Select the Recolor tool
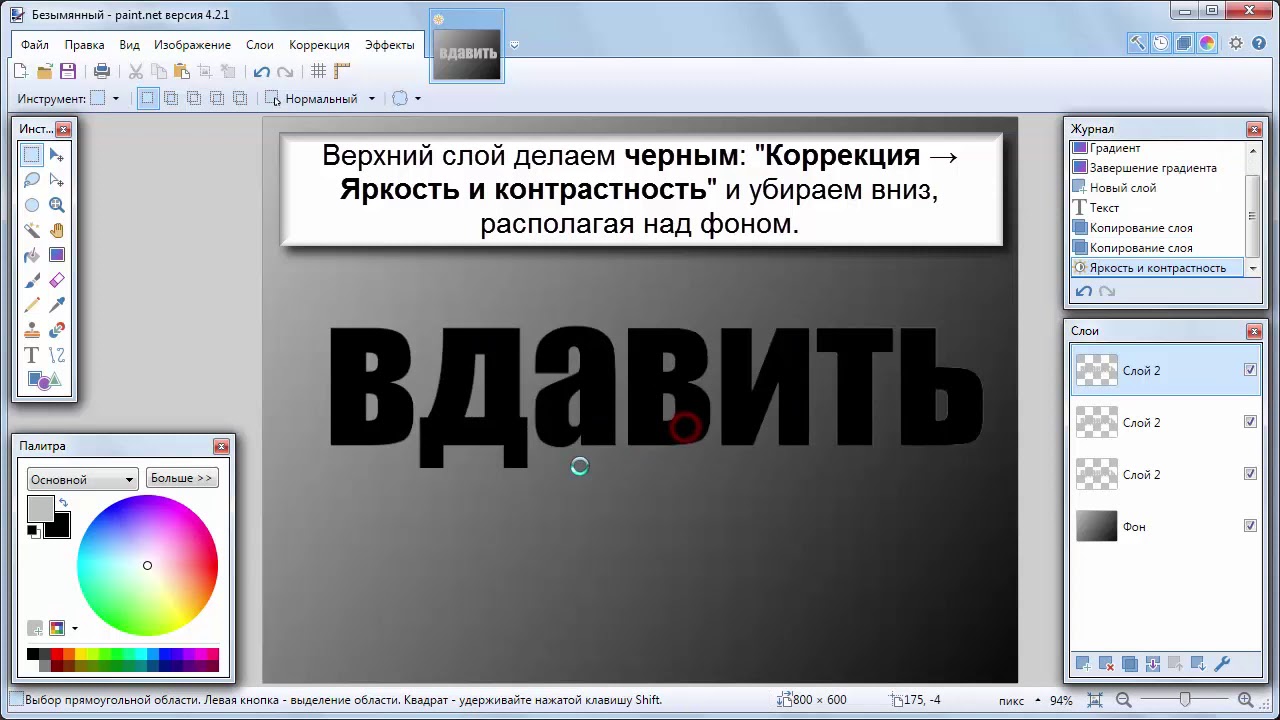Viewport: 1280px width, 720px height. [57, 330]
